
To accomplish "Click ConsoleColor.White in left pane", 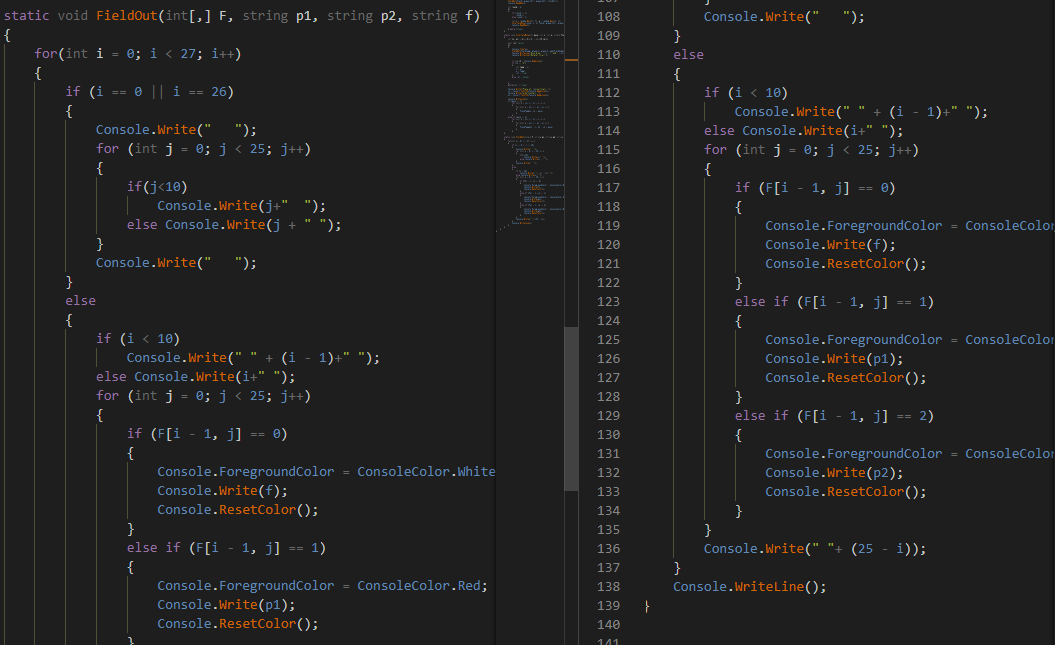I will tap(426, 471).
